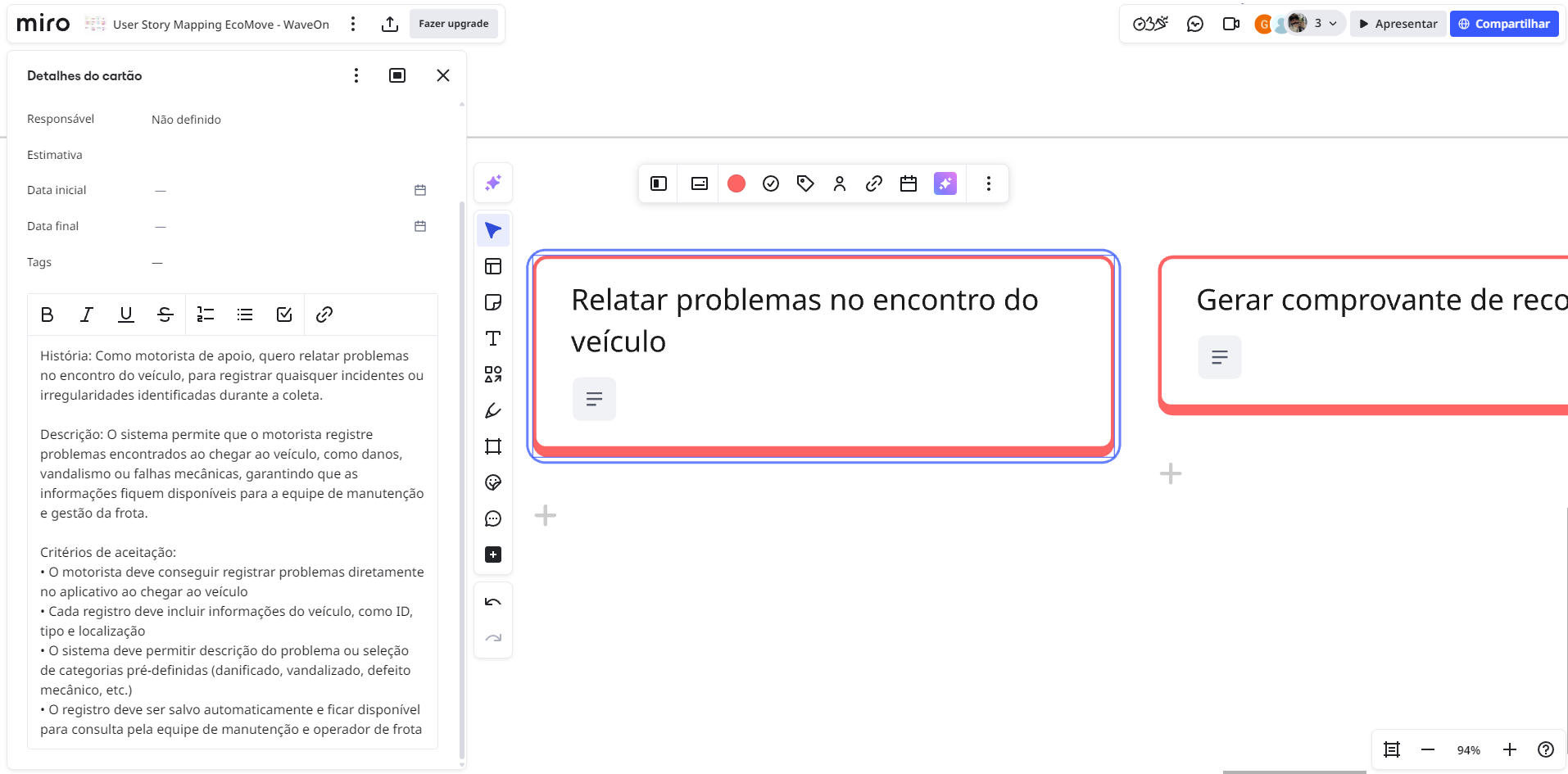Click the undo arrow
The height and width of the screenshot is (774, 1568).
pos(493,602)
